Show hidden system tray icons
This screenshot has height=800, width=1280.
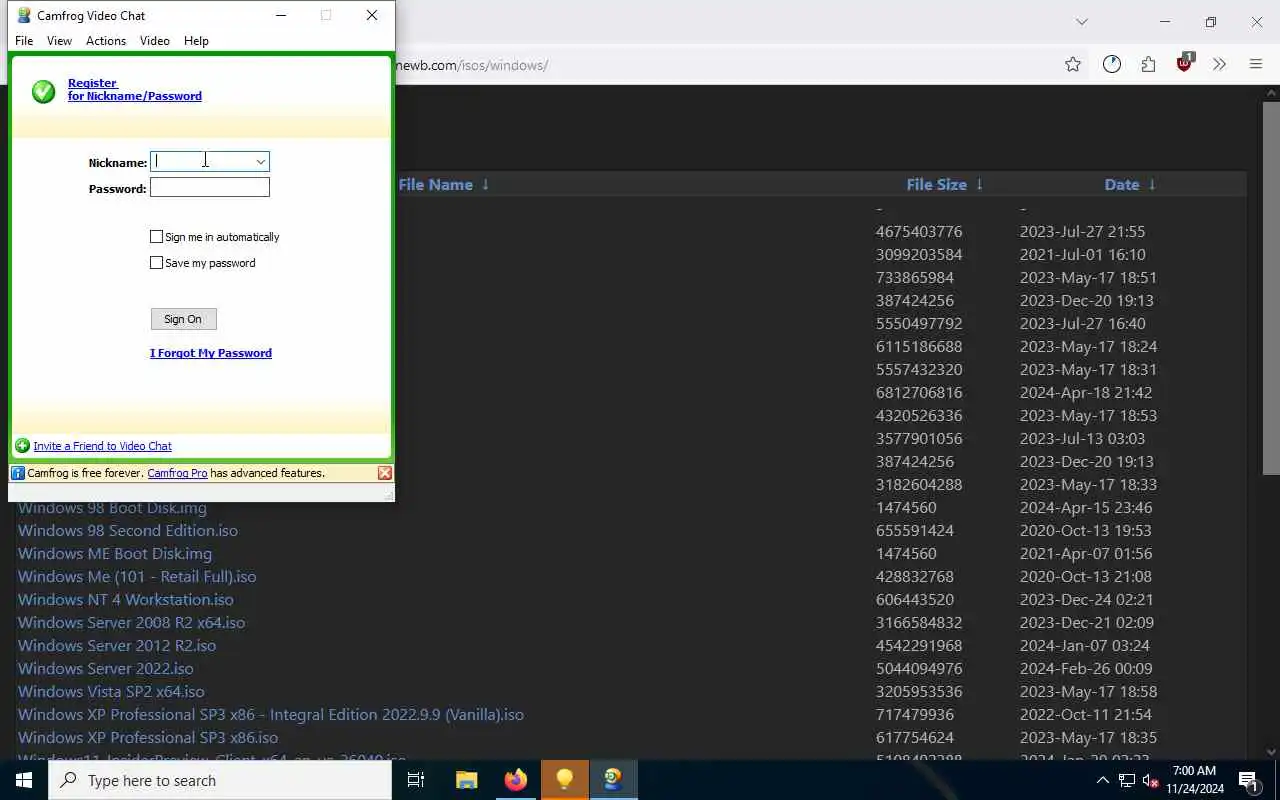(1103, 780)
